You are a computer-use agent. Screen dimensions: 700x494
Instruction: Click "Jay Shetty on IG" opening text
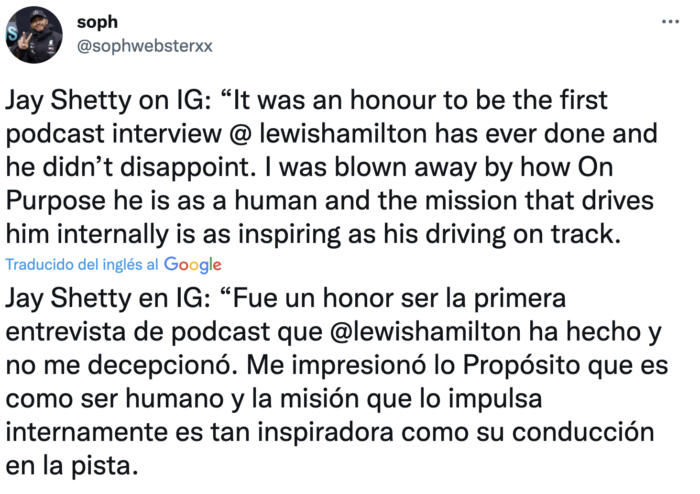click(103, 102)
